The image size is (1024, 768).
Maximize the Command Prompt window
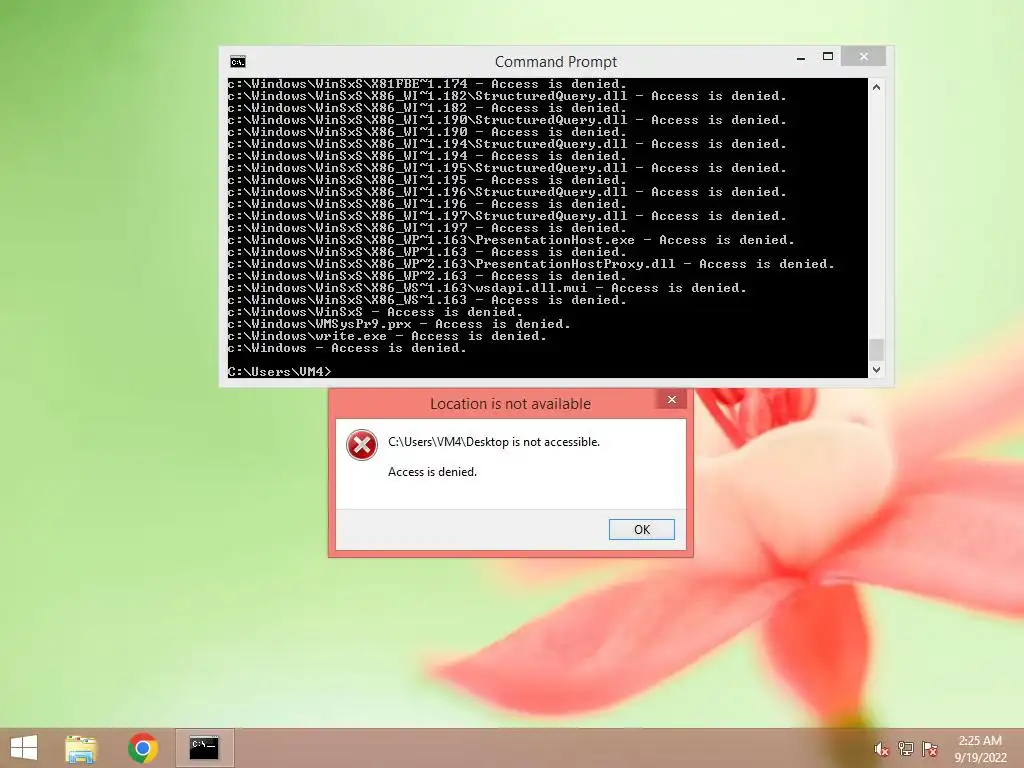pos(828,57)
